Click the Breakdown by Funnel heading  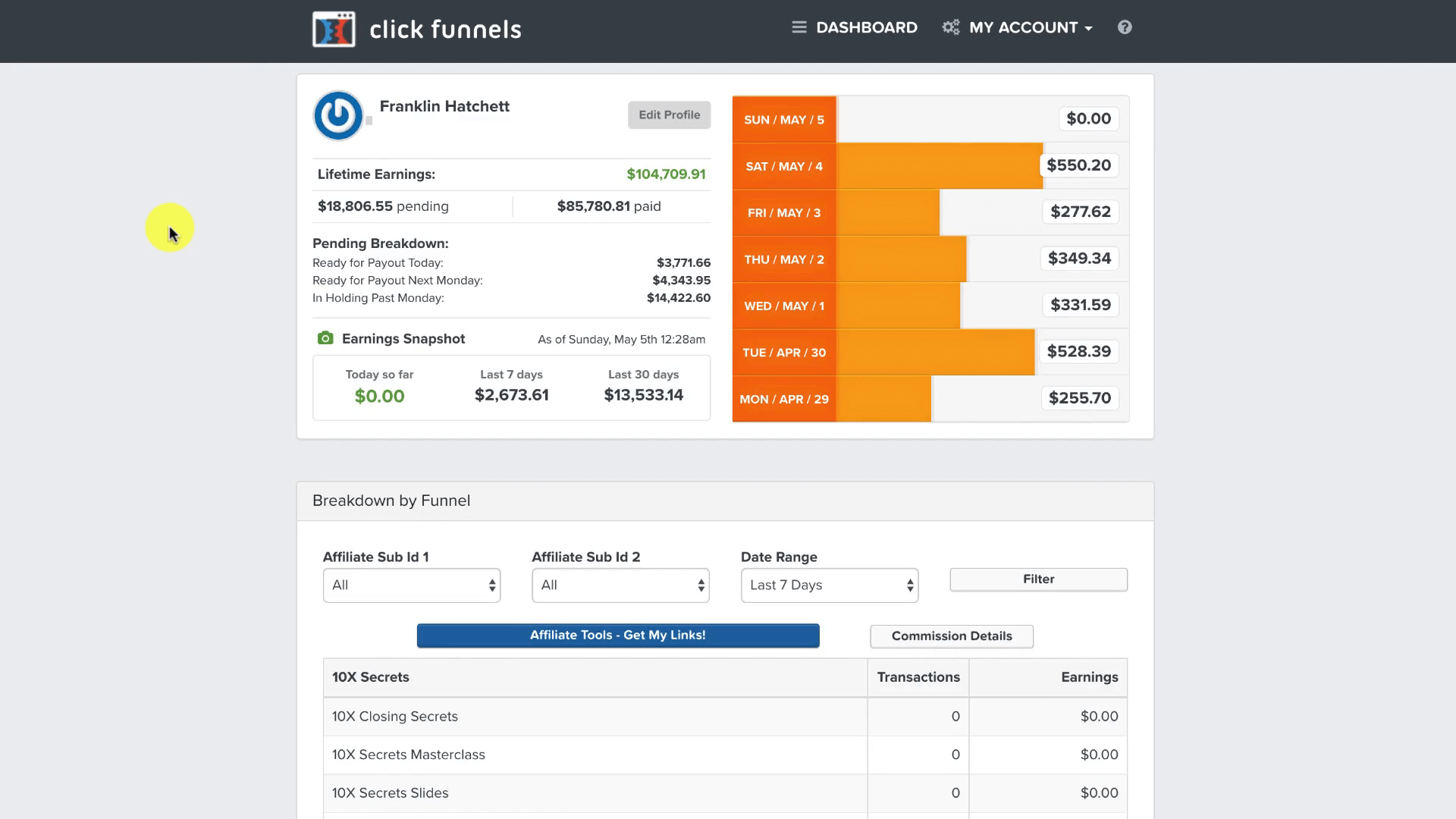(391, 500)
